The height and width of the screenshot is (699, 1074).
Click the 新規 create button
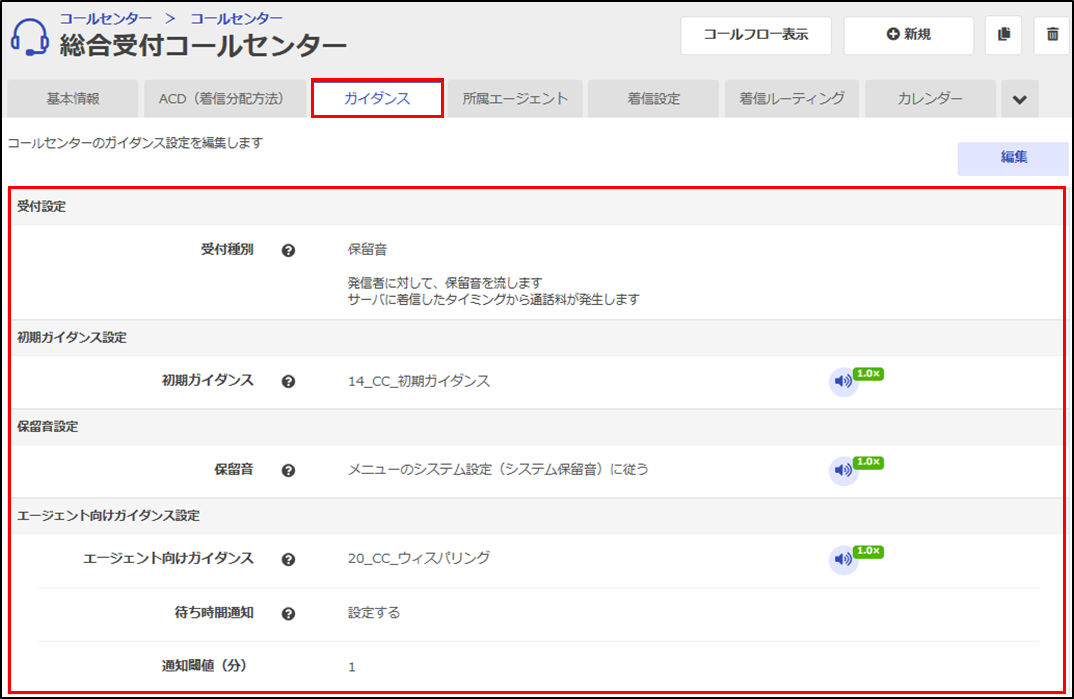[908, 35]
